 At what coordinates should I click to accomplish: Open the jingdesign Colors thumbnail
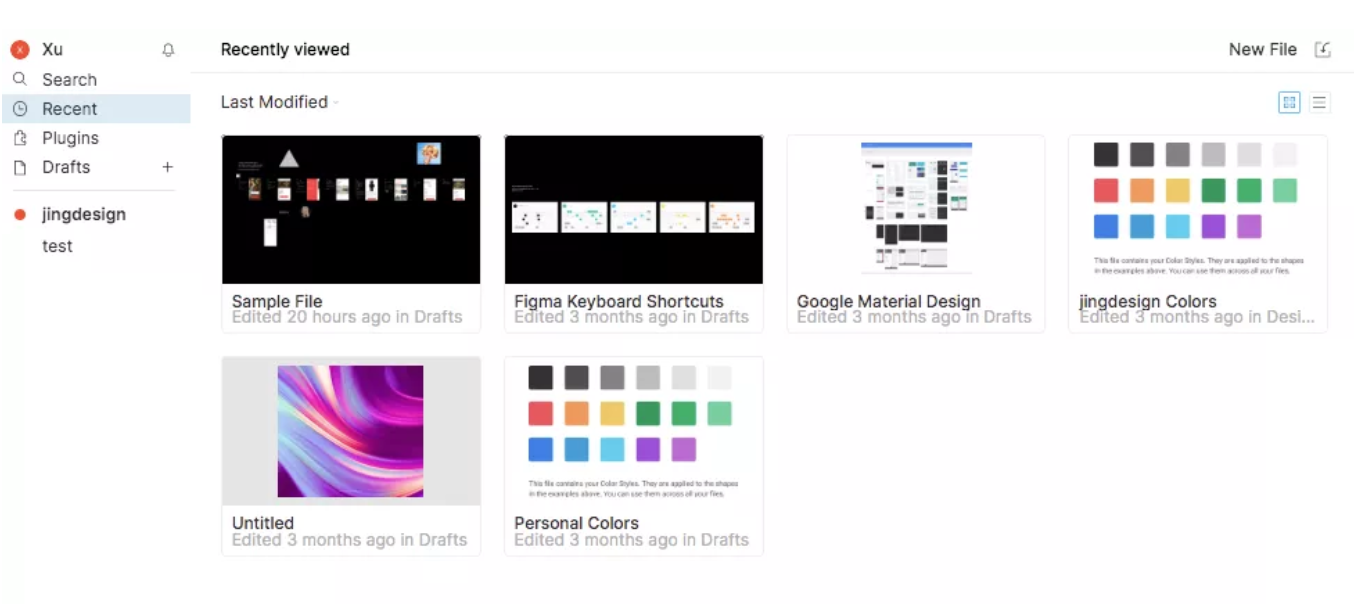[x=1198, y=209]
